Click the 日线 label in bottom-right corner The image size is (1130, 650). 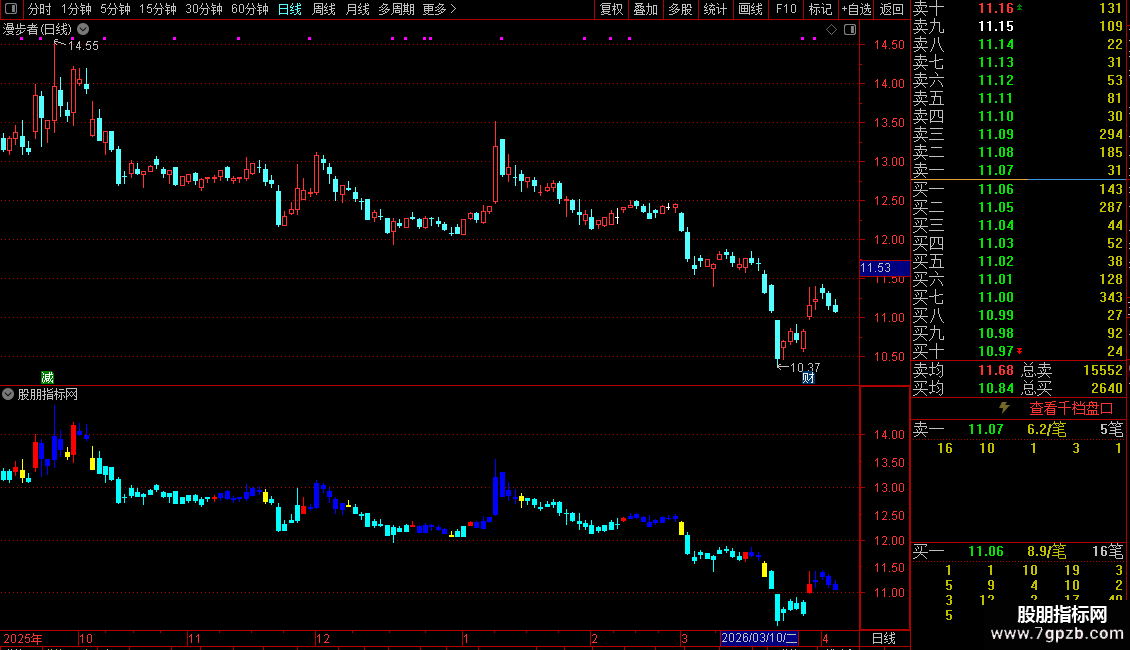pyautogui.click(x=884, y=638)
